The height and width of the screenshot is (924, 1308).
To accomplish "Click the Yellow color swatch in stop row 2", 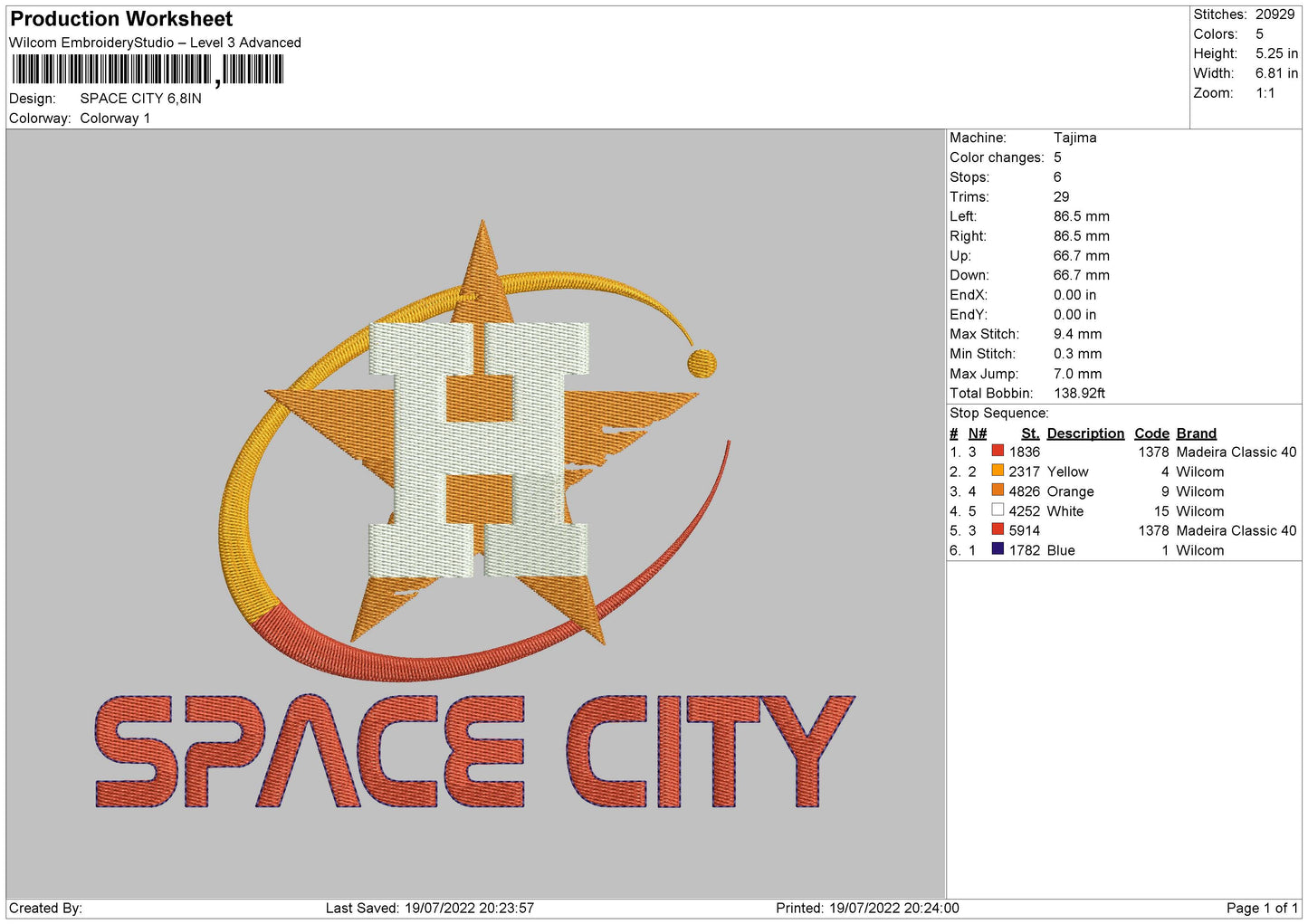I will point(998,471).
